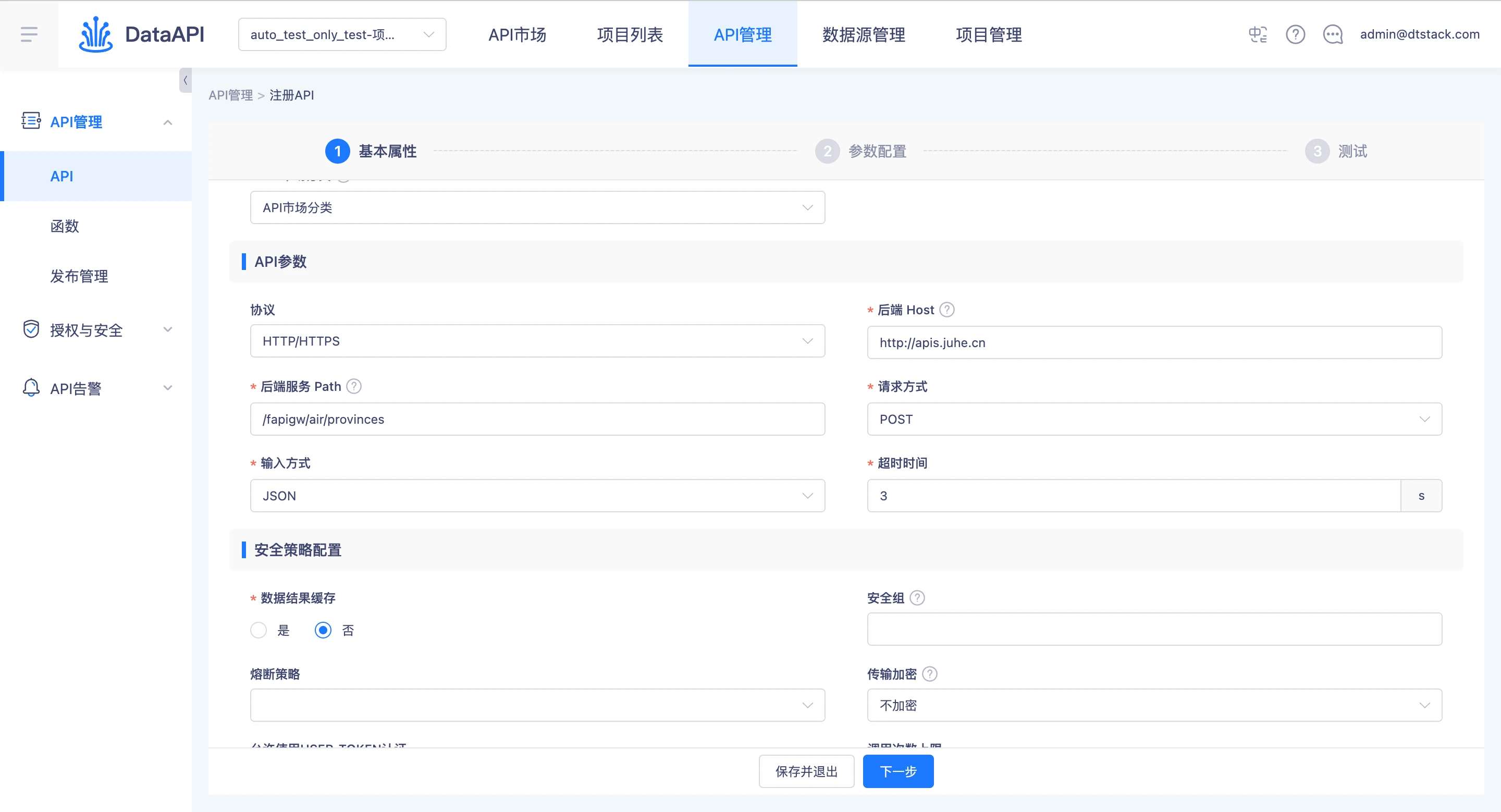Viewport: 1501px width, 812px height.
Task: Toggle the hamburger menu icon
Action: (29, 34)
